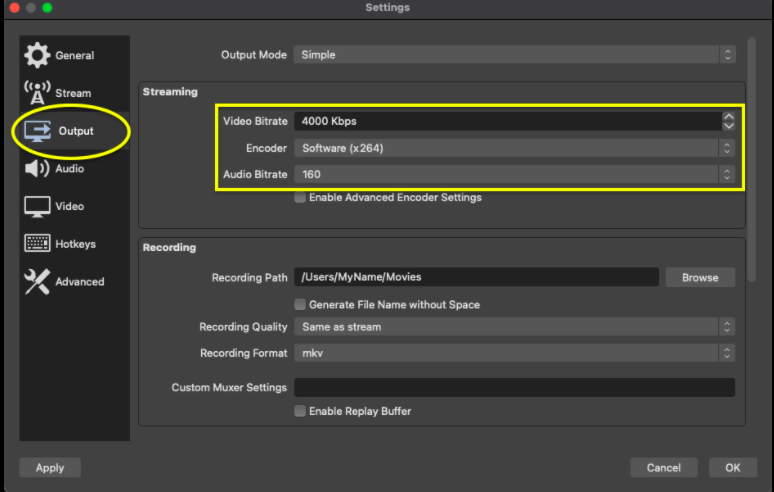Click the Apply button

[x=50, y=467]
